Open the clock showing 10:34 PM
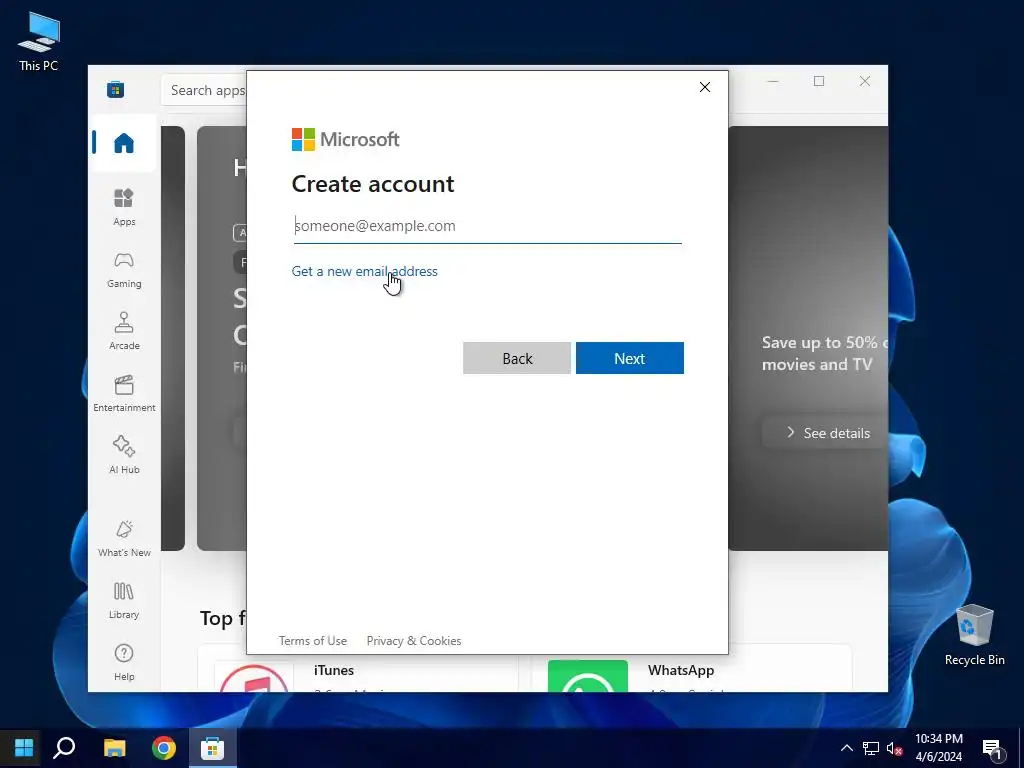The width and height of the screenshot is (1024, 768). 938,748
